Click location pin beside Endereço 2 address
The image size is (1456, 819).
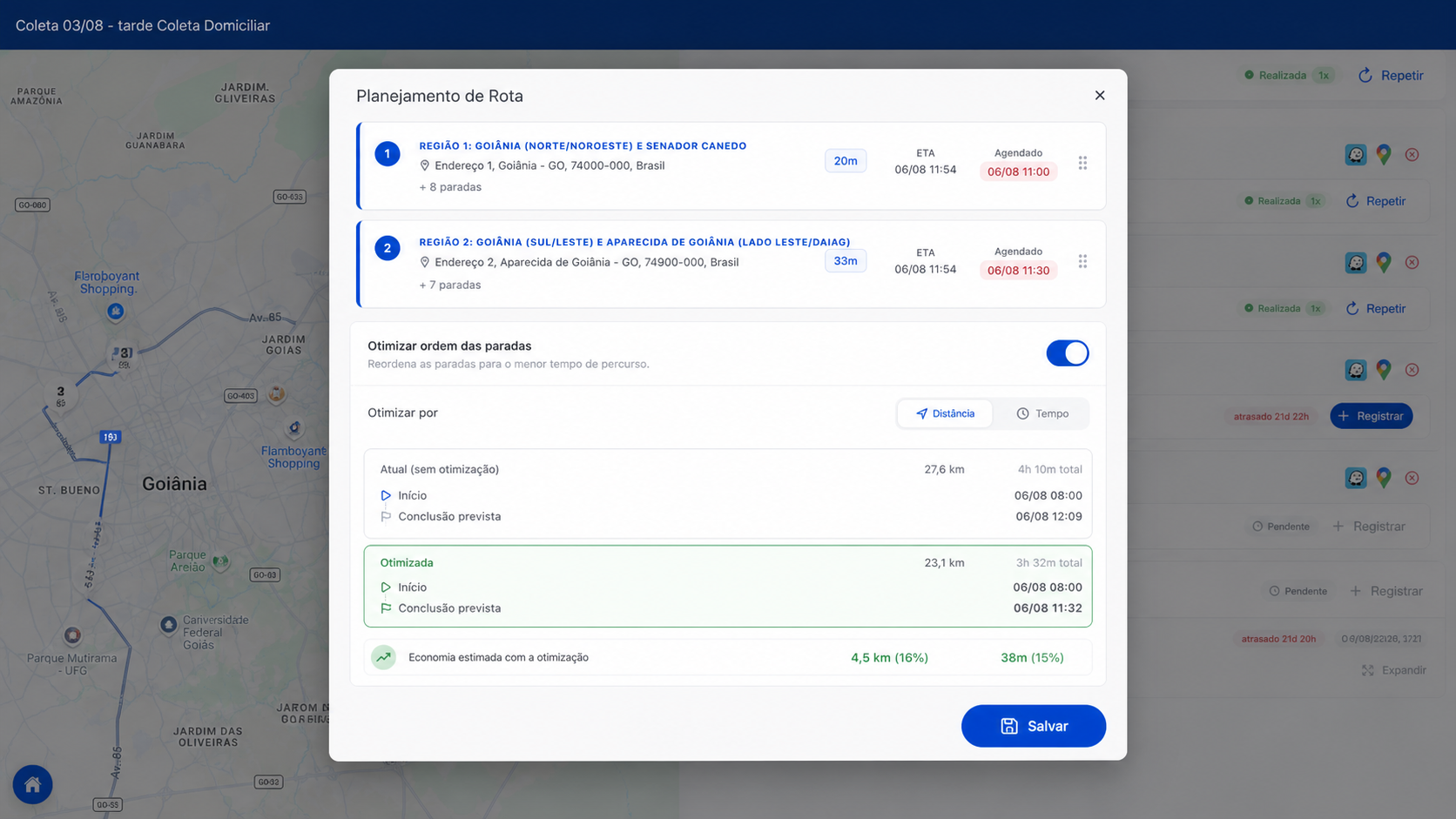tap(425, 262)
